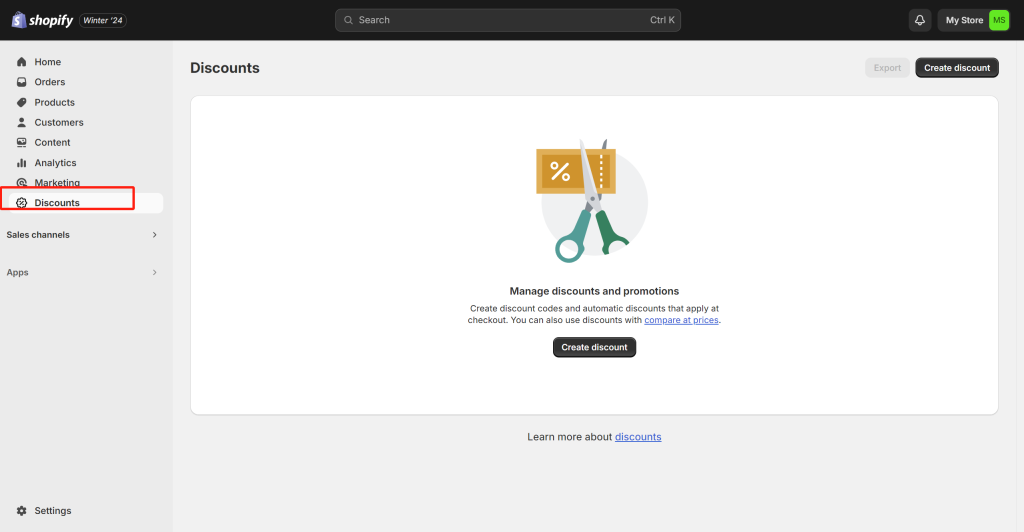
Task: Expand Sales channels chevron
Action: (x=155, y=235)
